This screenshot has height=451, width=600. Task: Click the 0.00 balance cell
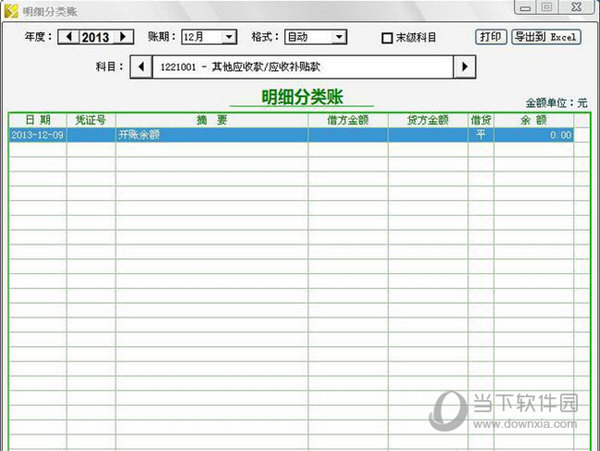coord(534,135)
